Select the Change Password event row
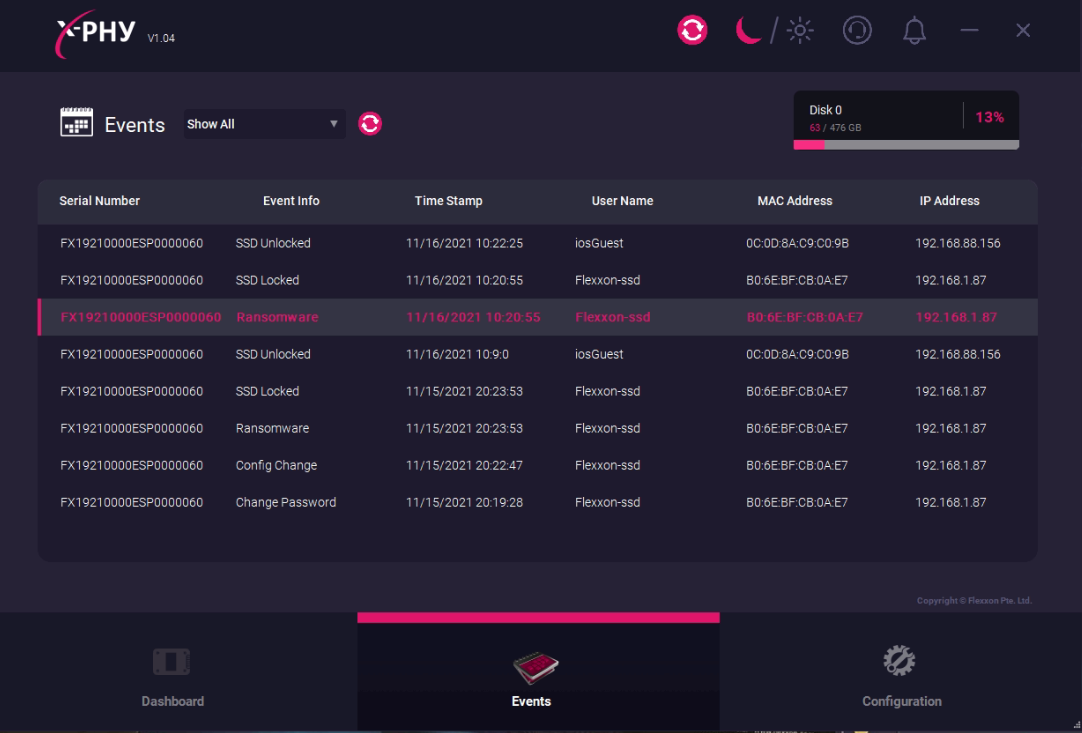This screenshot has height=733, width=1082. 537,502
